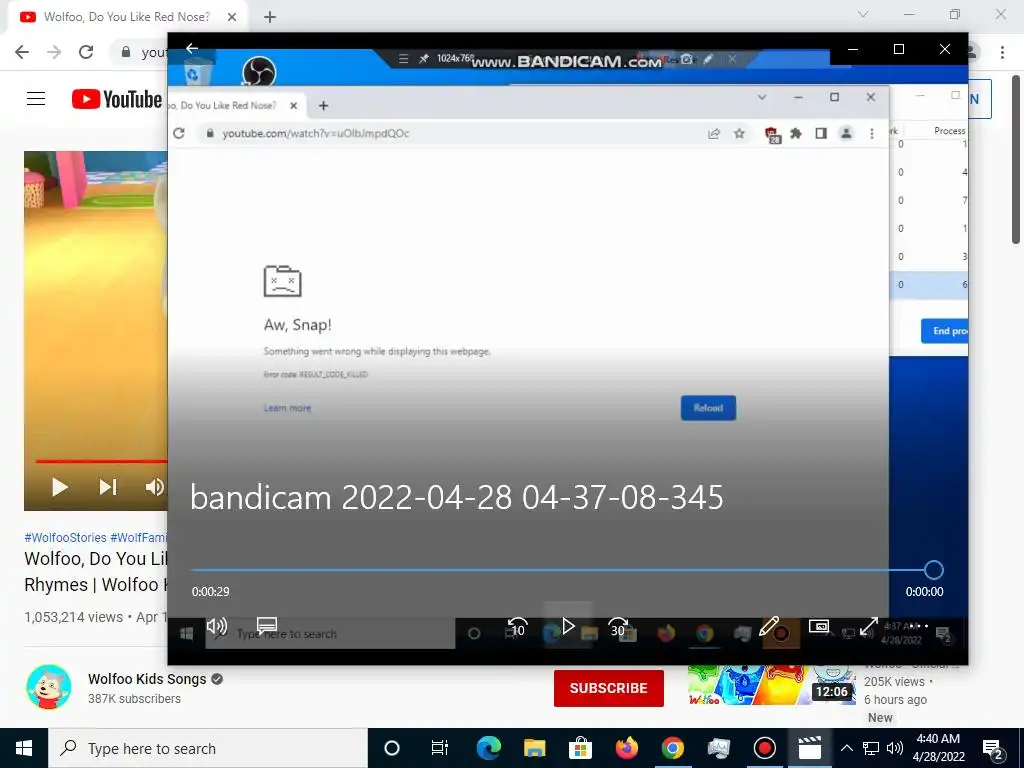Click the seek slider handle in player
The height and width of the screenshot is (768, 1024).
point(934,569)
